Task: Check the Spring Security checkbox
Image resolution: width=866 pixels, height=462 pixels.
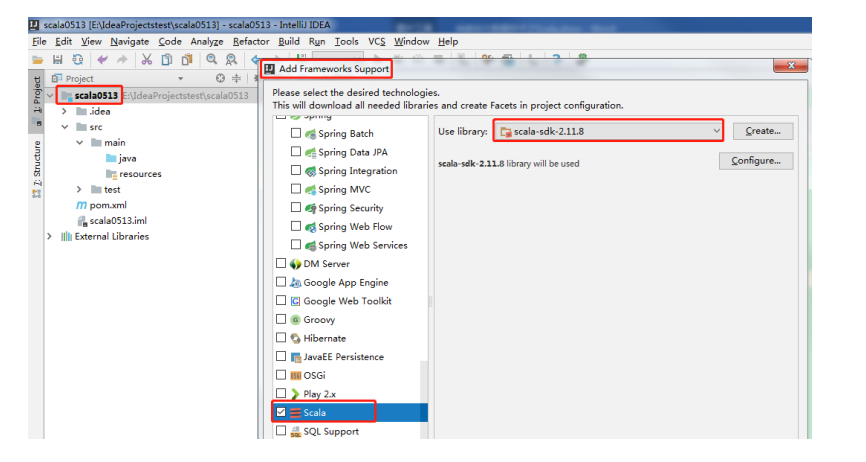Action: coord(296,208)
